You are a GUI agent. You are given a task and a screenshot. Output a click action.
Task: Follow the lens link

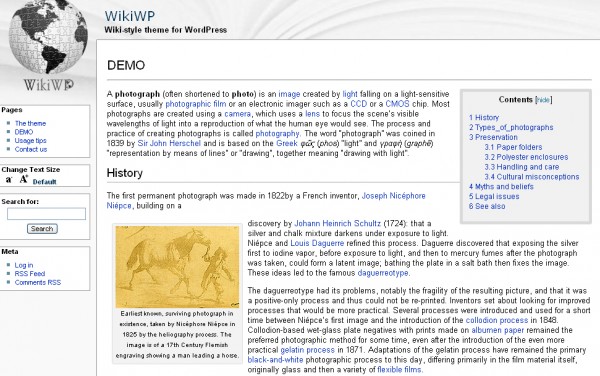coord(312,114)
